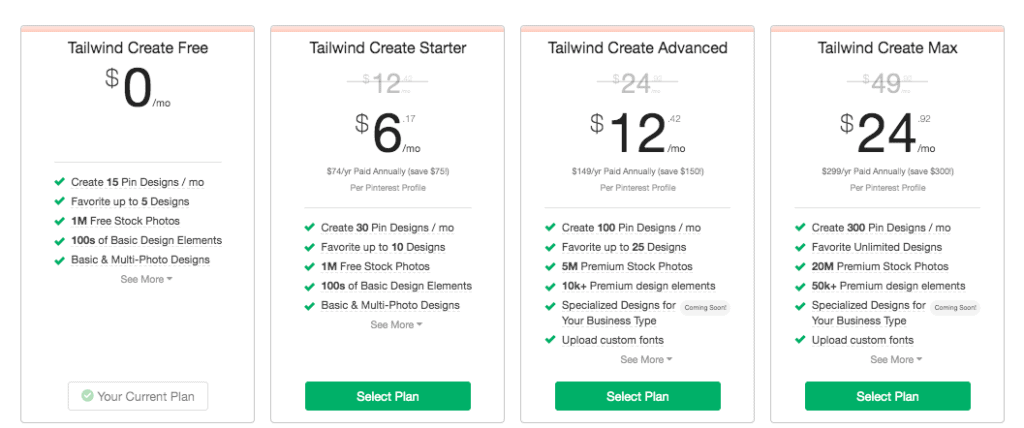Click 100s of Basic Design Elements in Free plan

tap(146, 240)
